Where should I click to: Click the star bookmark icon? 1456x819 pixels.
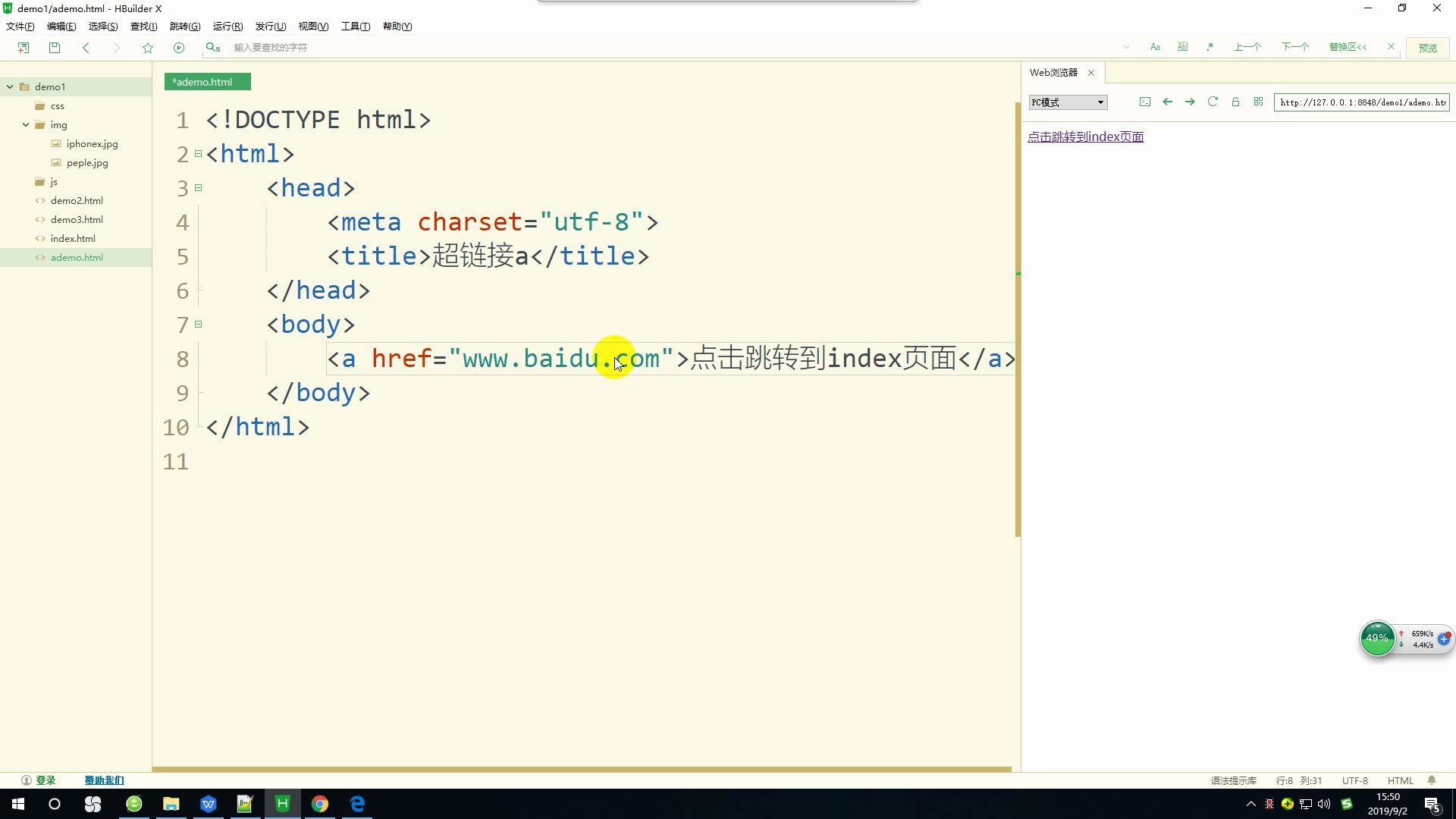click(148, 47)
